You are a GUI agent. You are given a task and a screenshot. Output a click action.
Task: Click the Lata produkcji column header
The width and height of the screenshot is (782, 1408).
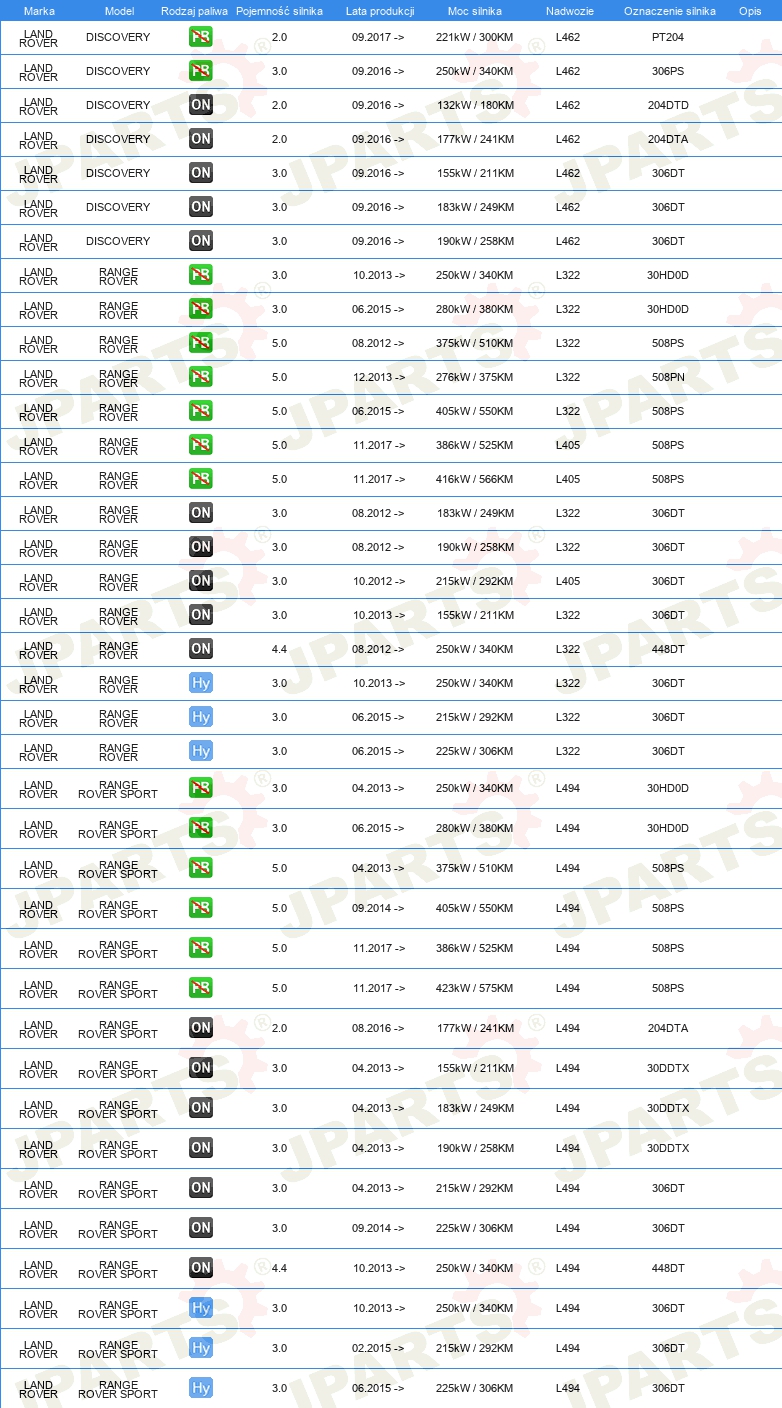pyautogui.click(x=380, y=11)
